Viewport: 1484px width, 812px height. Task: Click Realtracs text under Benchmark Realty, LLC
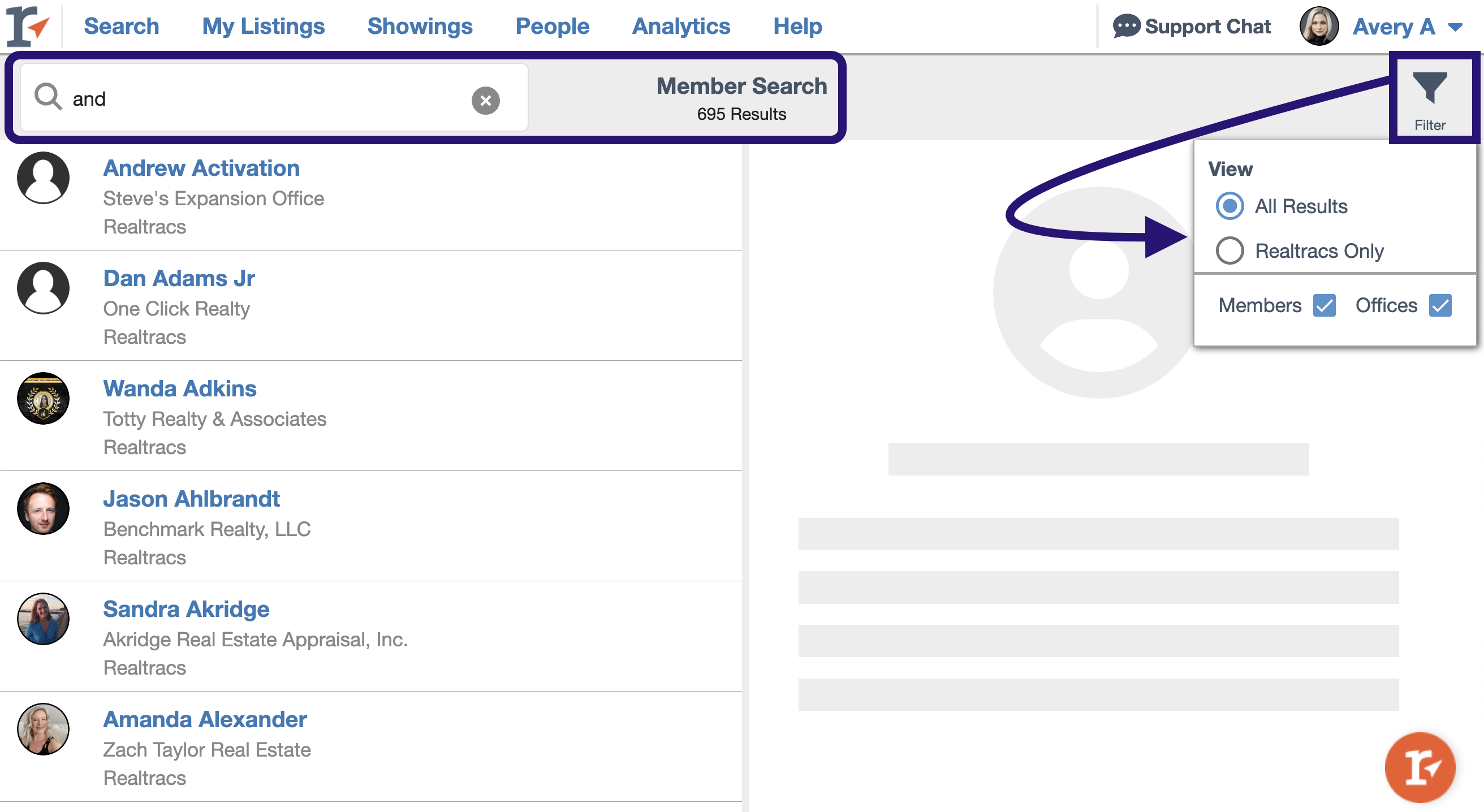(x=145, y=558)
